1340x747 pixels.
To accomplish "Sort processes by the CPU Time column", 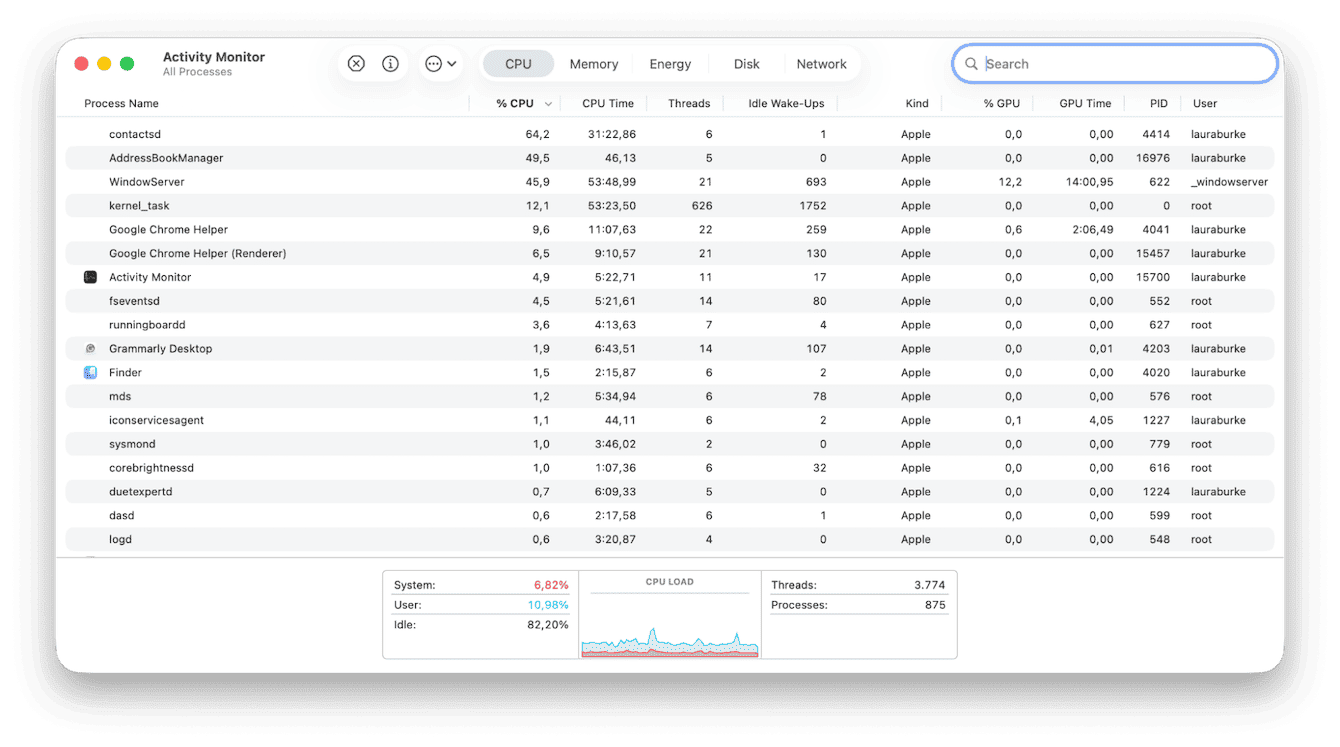I will (608, 103).
